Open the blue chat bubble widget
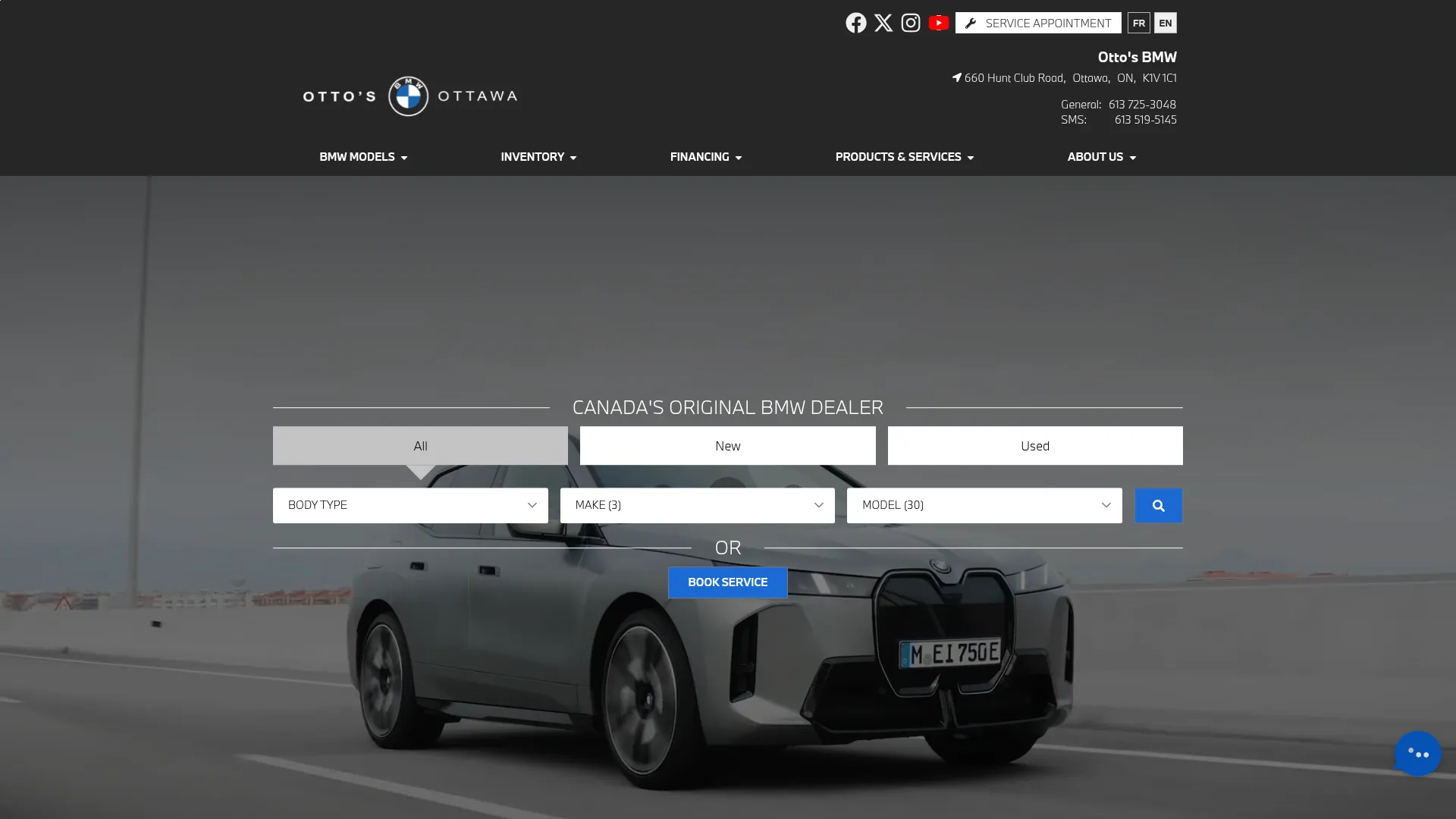1456x819 pixels. tap(1417, 753)
